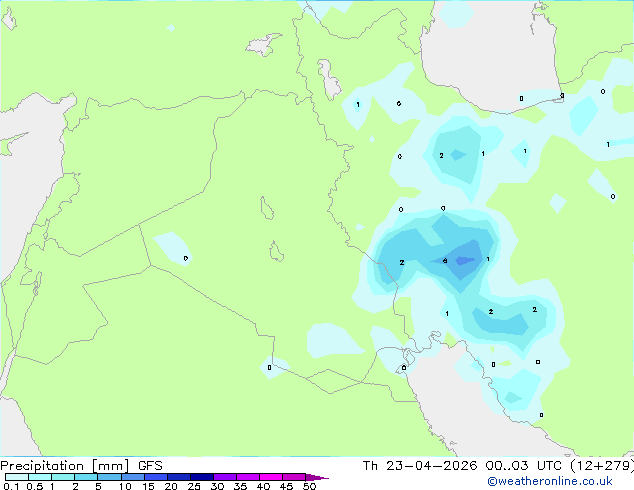The image size is (634, 490).
Task: Click the 5–10 mm legend swatch
Action: 109,477
